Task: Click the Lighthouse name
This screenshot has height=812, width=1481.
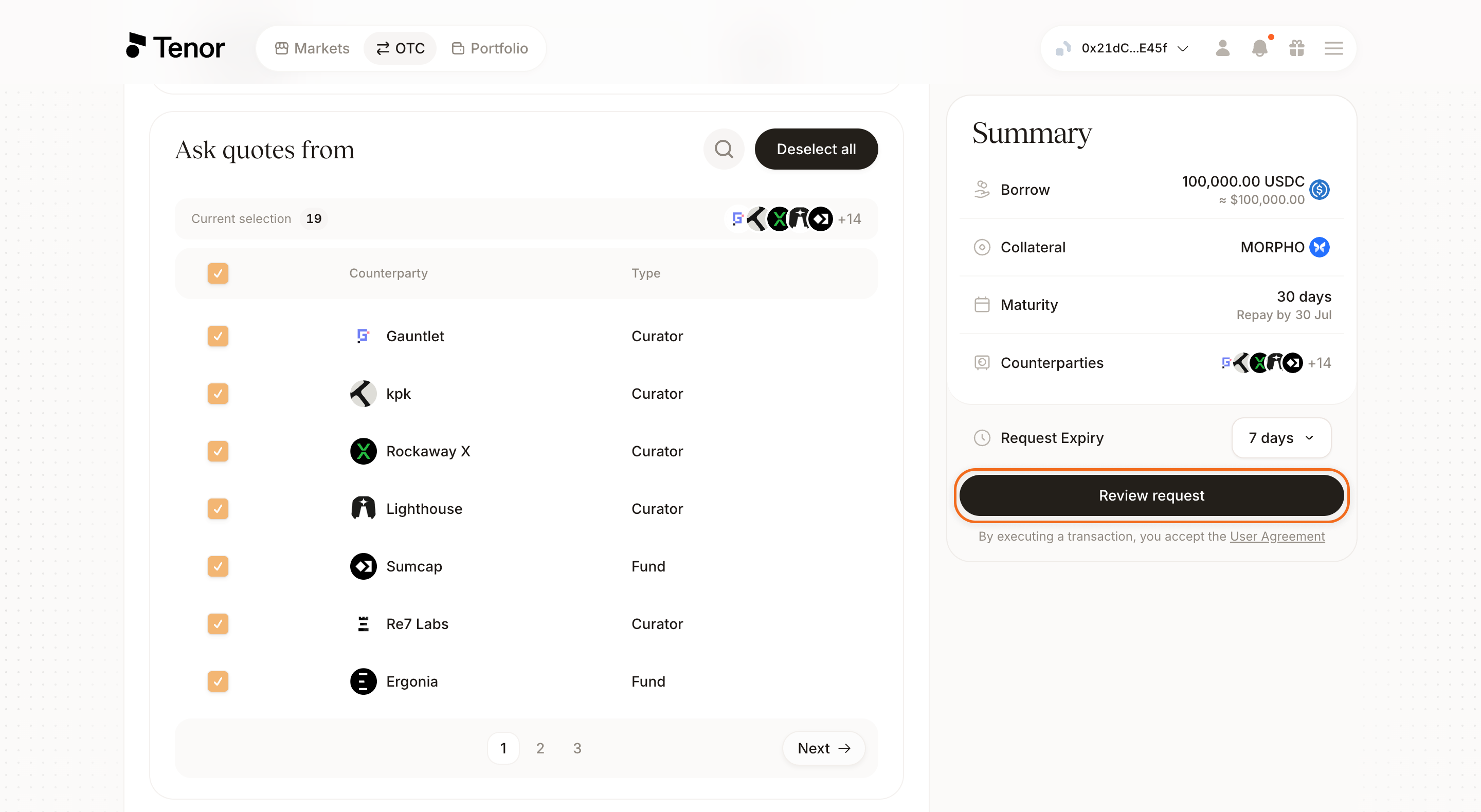Action: pos(424,509)
